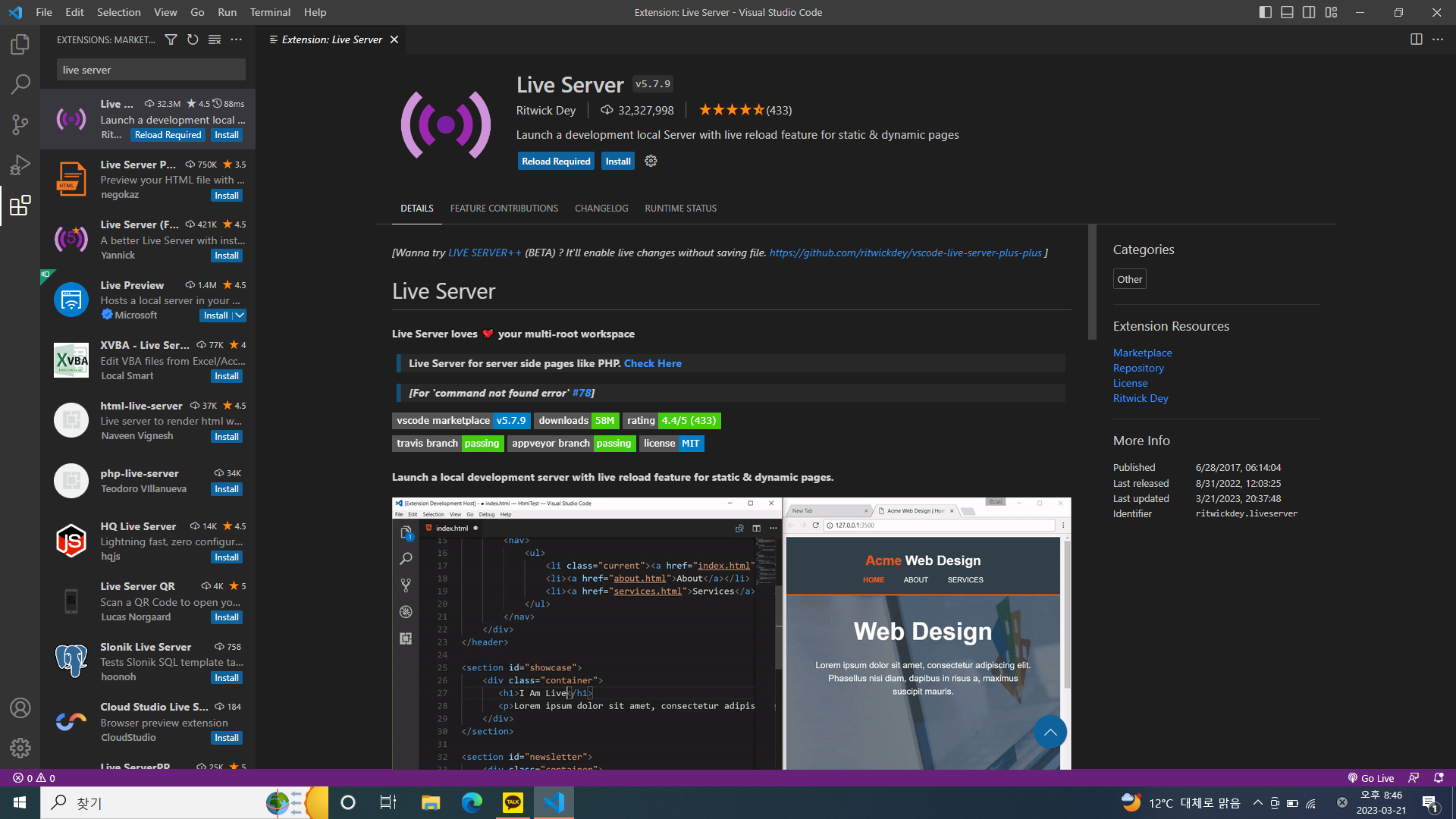Click the Live Server demo screenshot
The image size is (1456, 819).
(x=732, y=633)
